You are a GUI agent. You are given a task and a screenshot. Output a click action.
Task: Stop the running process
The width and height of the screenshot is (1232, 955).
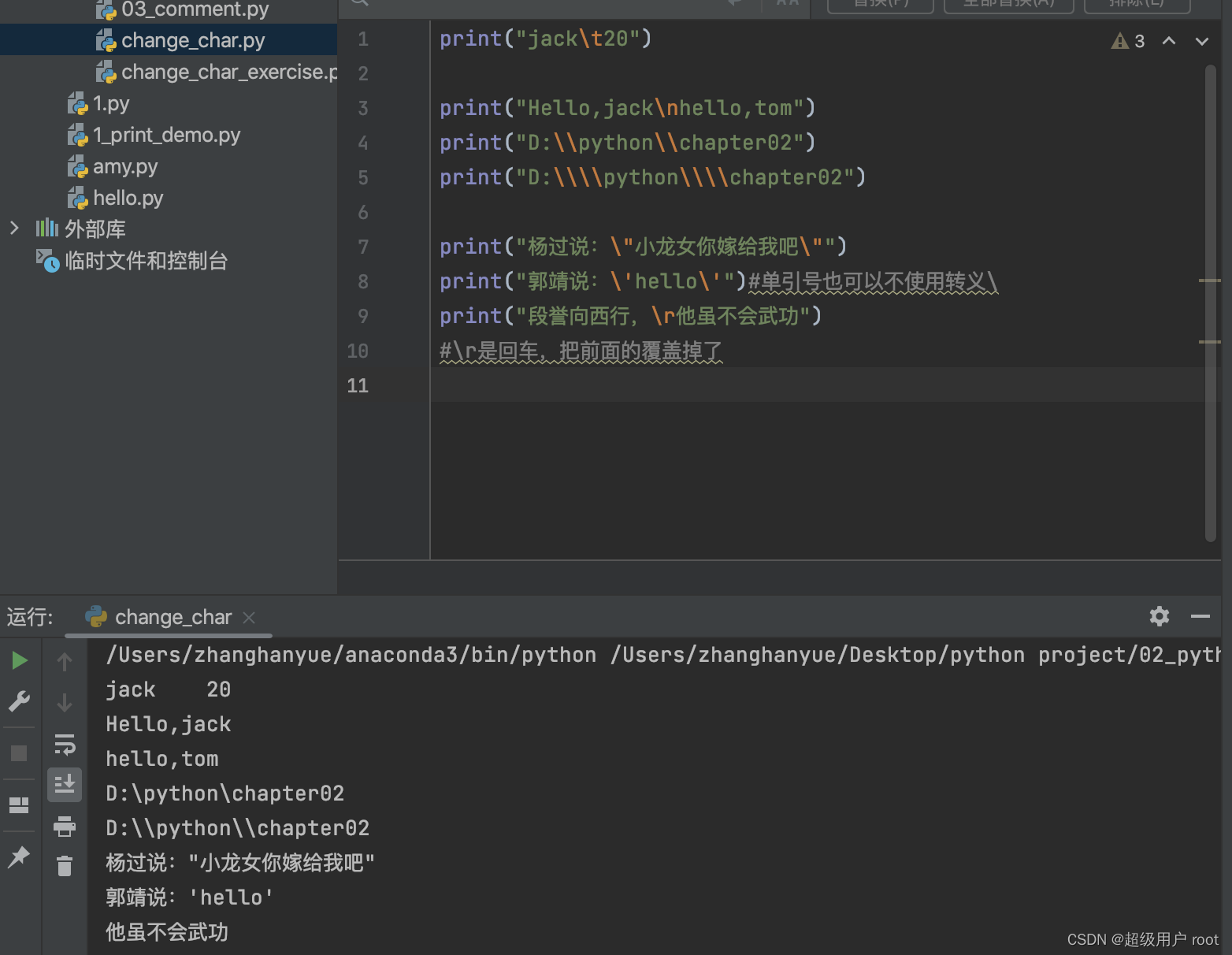[x=19, y=753]
